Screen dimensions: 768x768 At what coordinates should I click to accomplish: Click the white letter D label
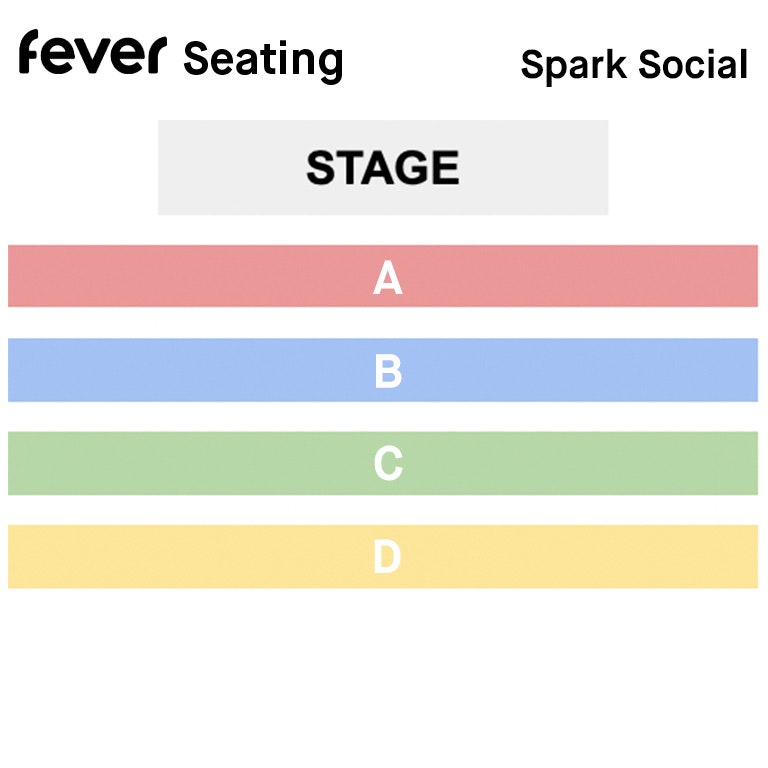pos(387,556)
